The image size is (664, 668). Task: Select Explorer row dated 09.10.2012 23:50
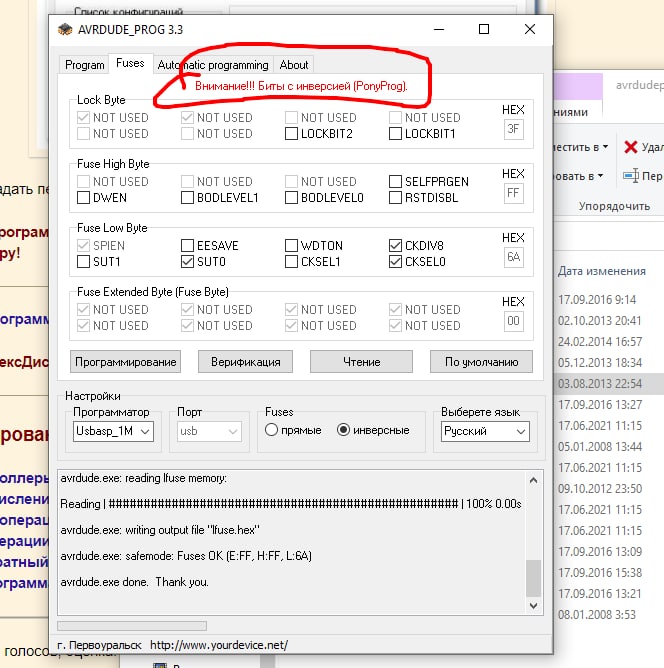(x=600, y=488)
